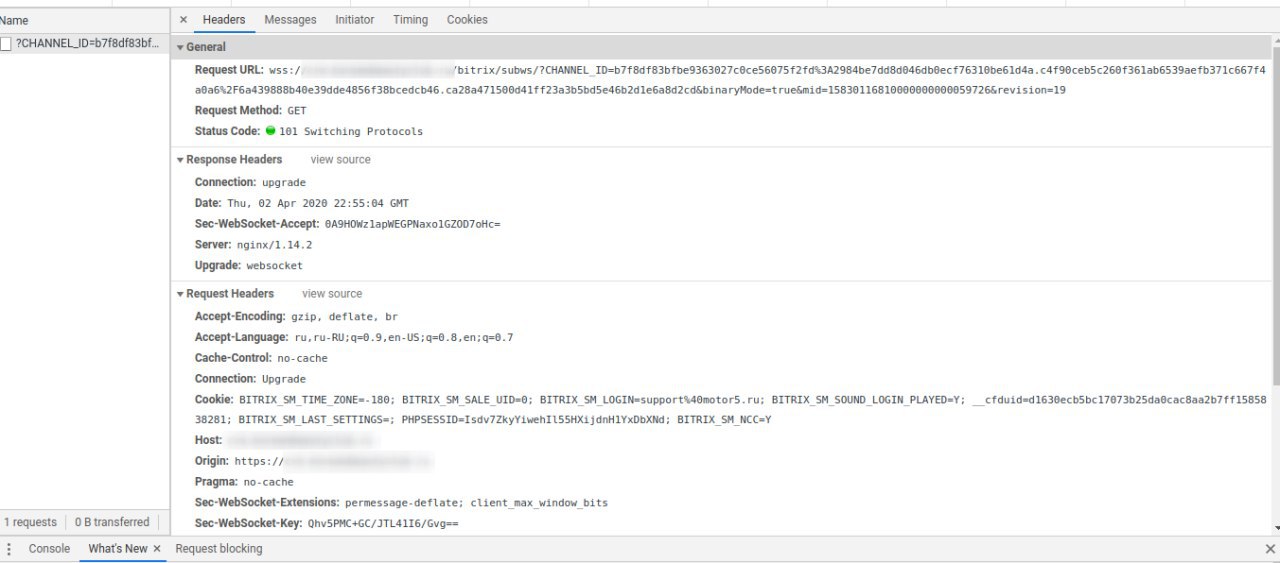
Task: Open the Console drawer tab
Action: pos(49,549)
